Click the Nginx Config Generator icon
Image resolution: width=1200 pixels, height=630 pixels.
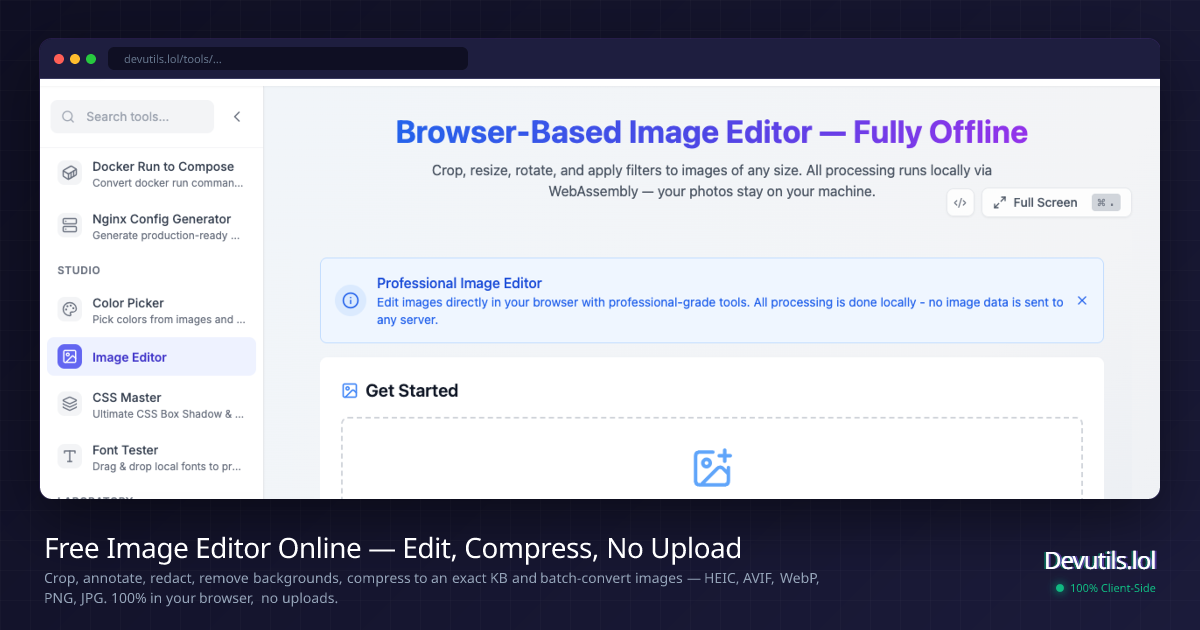pyautogui.click(x=70, y=225)
